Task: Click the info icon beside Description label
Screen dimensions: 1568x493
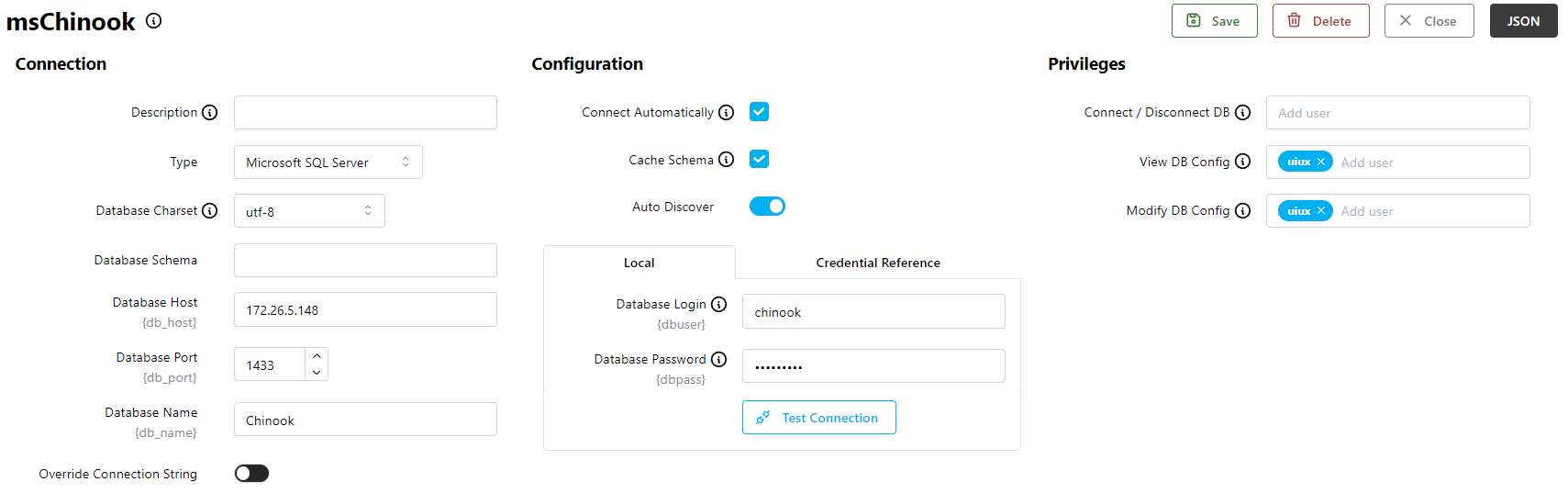Action: 210,112
